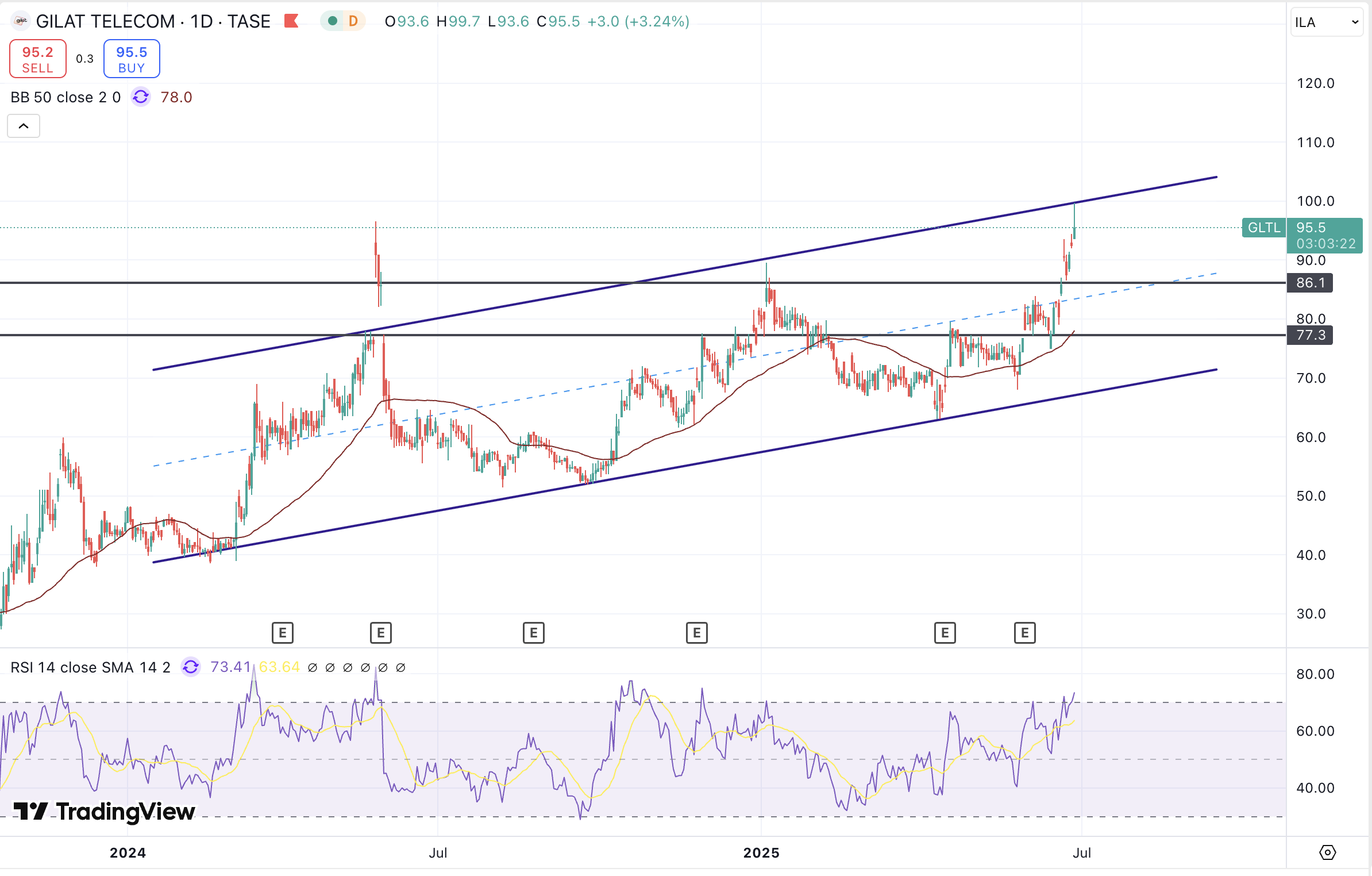1372x876 pixels.
Task: Click the 95.5 BUY button
Action: 132,59
